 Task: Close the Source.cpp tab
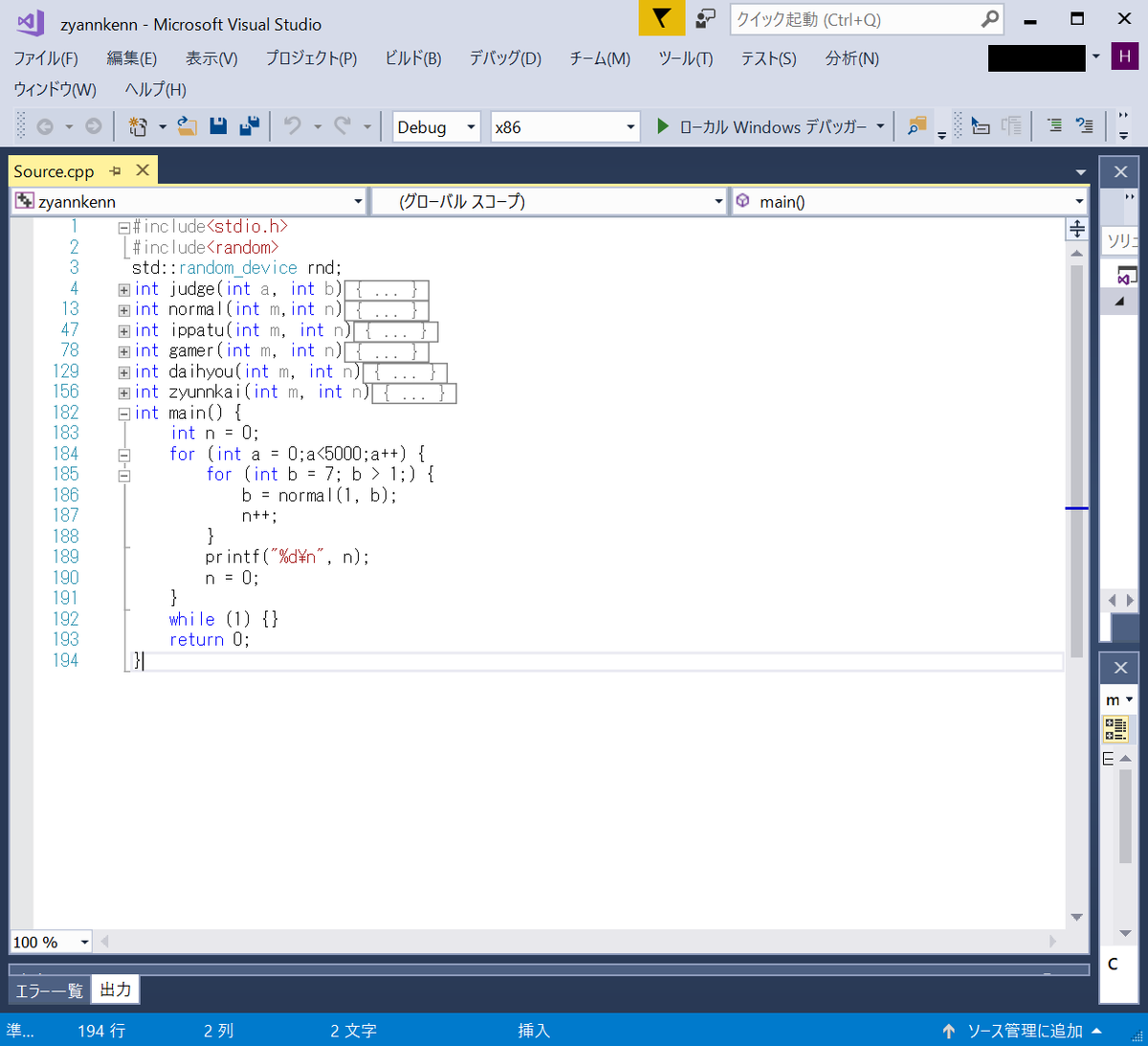pyautogui.click(x=143, y=170)
